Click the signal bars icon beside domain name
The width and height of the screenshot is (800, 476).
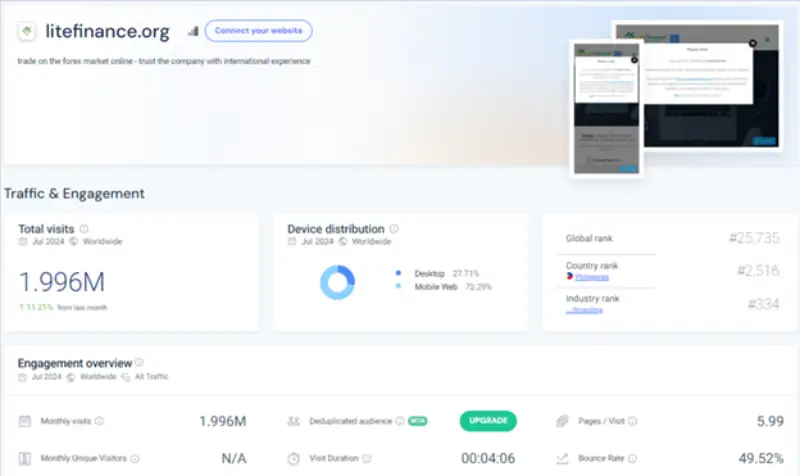click(193, 31)
